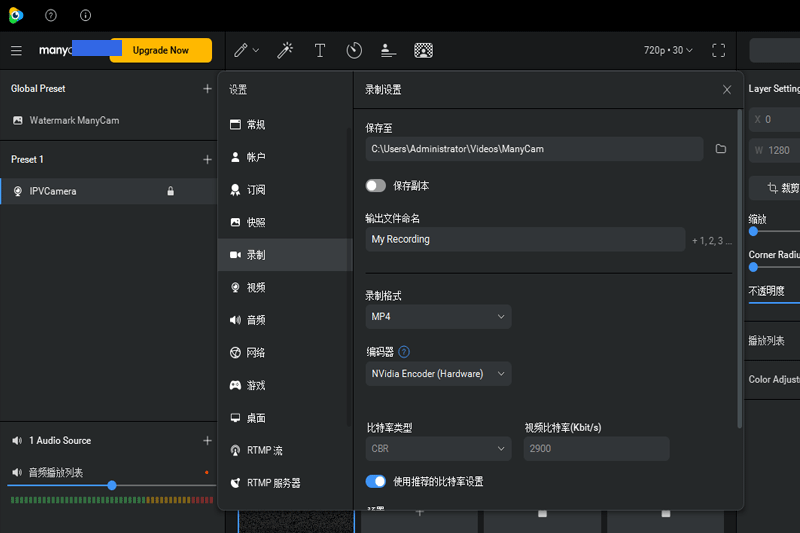Toggle fullscreen preview mode

pyautogui.click(x=718, y=50)
